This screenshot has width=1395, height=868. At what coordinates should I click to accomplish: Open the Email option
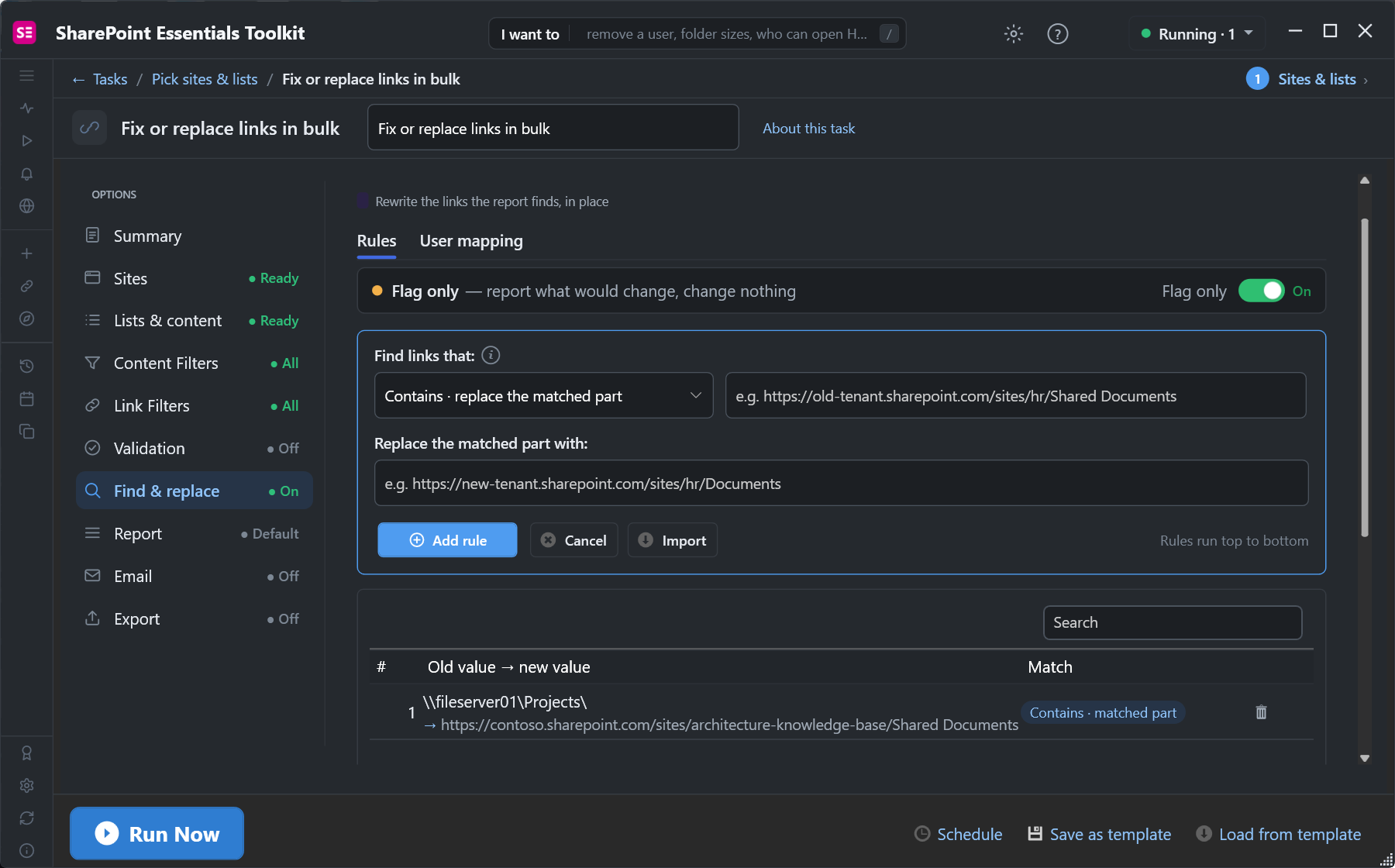pyautogui.click(x=195, y=576)
